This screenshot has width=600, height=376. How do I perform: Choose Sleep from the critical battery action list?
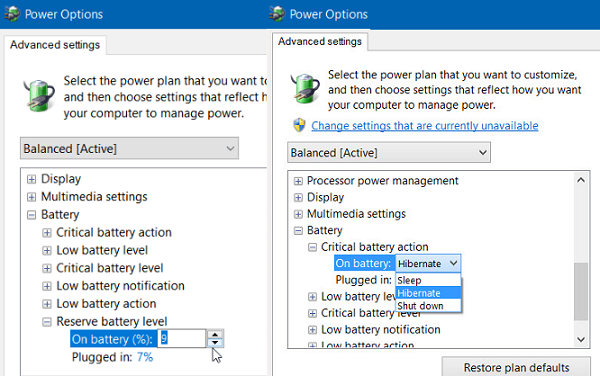pyautogui.click(x=428, y=280)
